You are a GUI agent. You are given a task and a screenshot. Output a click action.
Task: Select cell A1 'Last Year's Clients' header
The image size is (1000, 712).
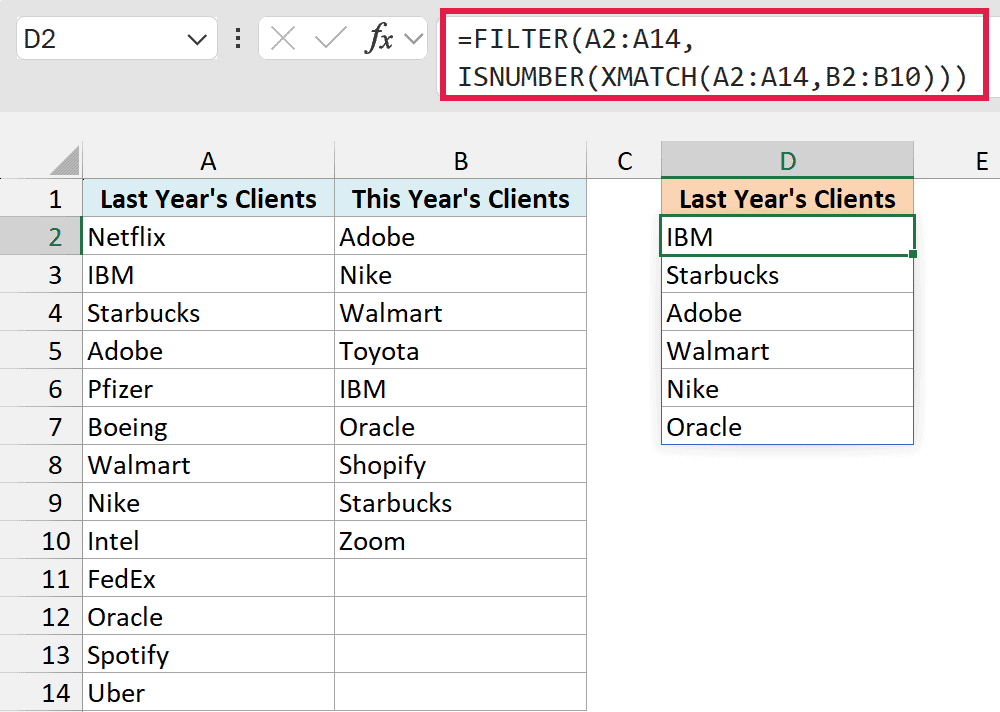coord(208,198)
